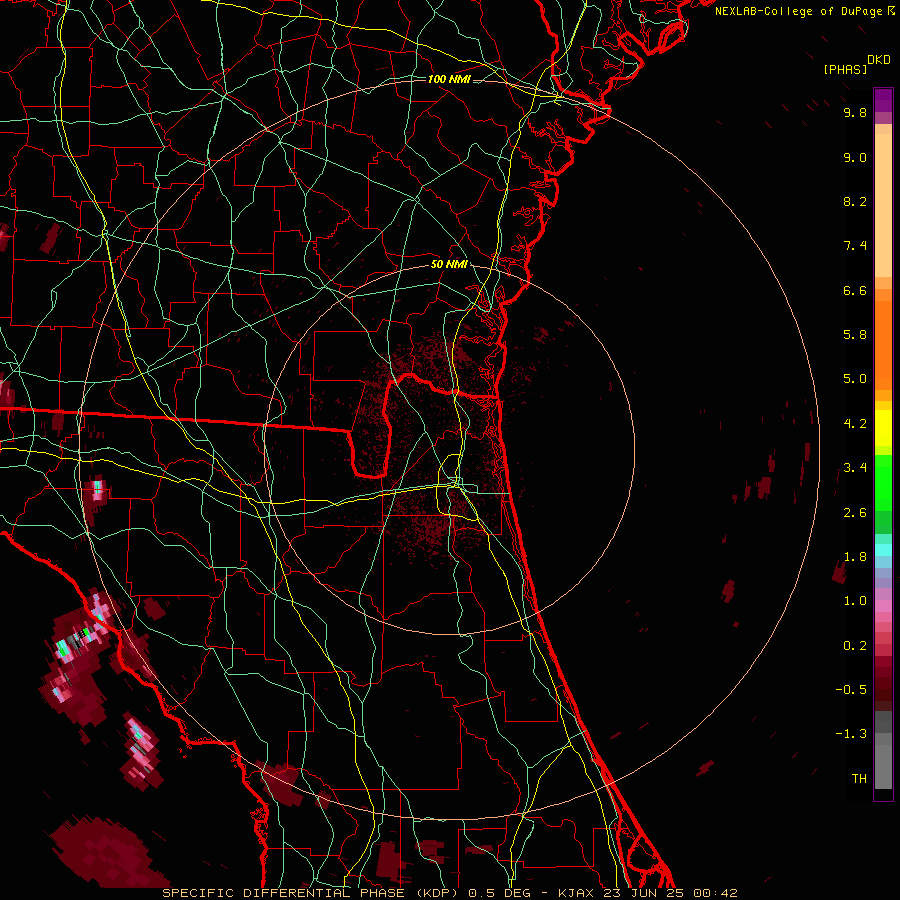The image size is (900, 900).
Task: Click the 6.6 label on the color scale
Action: click(x=855, y=290)
